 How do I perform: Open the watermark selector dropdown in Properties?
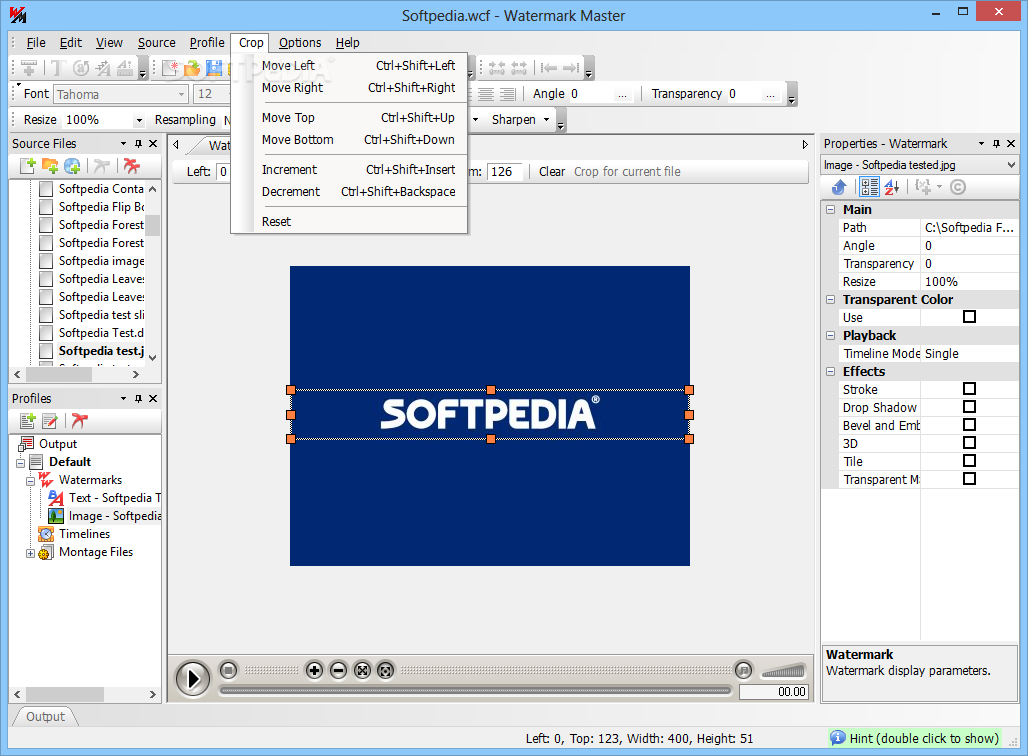pos(1010,165)
